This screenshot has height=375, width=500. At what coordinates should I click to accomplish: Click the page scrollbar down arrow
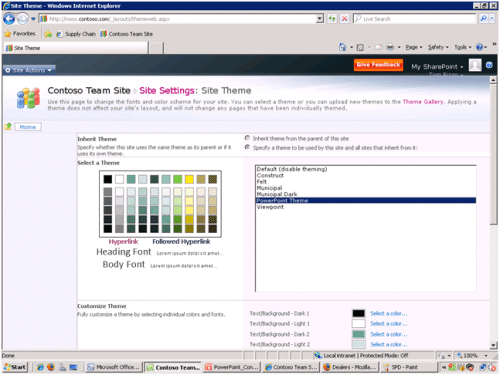pyautogui.click(x=493, y=345)
